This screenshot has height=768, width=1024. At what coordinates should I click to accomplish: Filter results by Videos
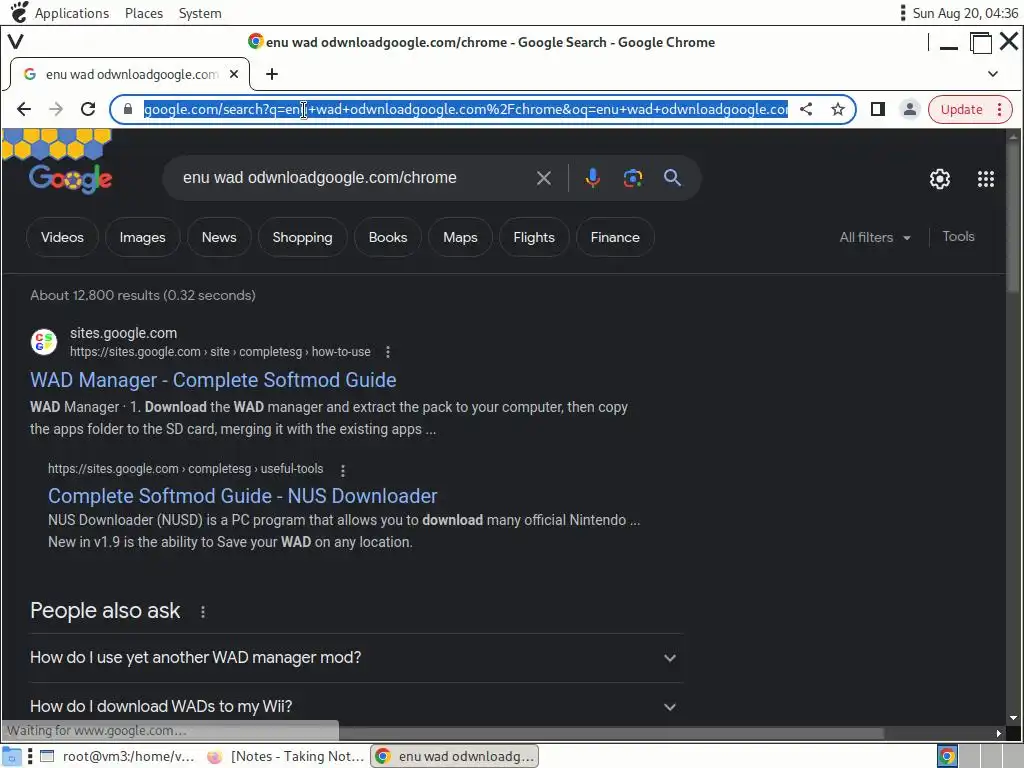(62, 237)
